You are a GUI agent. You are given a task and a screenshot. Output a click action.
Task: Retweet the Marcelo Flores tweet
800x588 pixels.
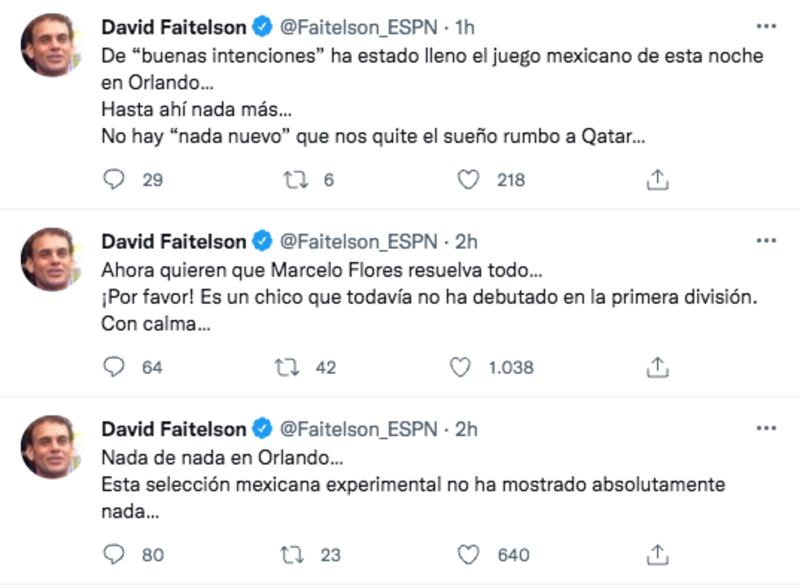tap(288, 367)
